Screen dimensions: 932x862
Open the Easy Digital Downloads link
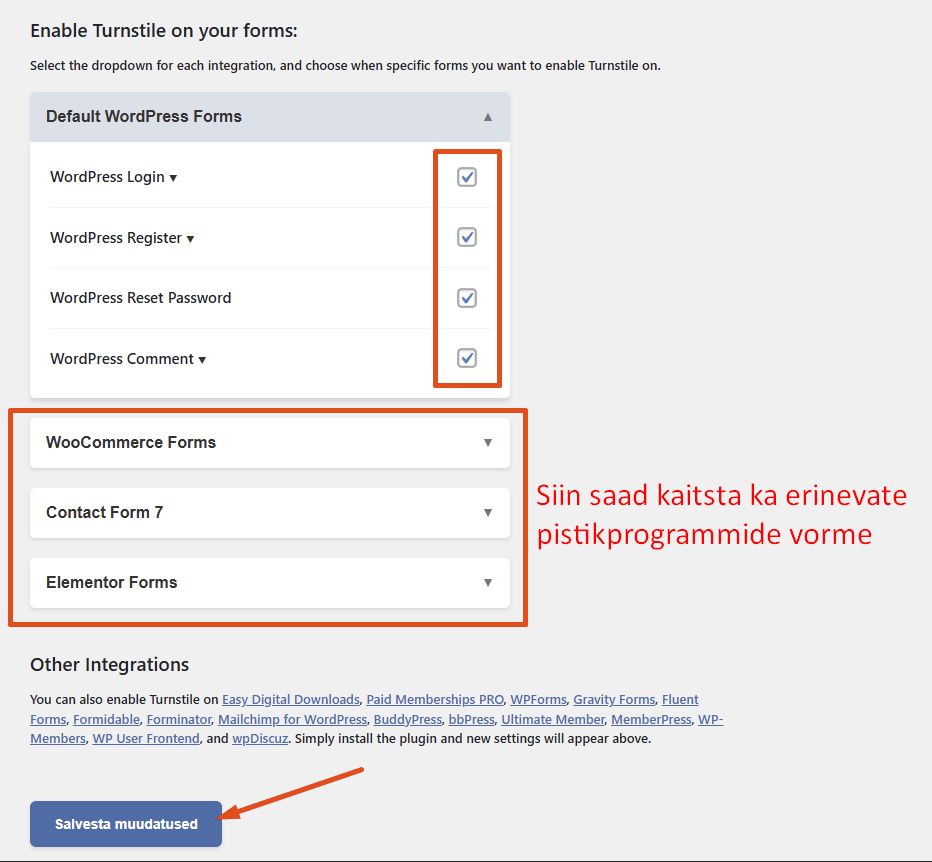pos(290,700)
